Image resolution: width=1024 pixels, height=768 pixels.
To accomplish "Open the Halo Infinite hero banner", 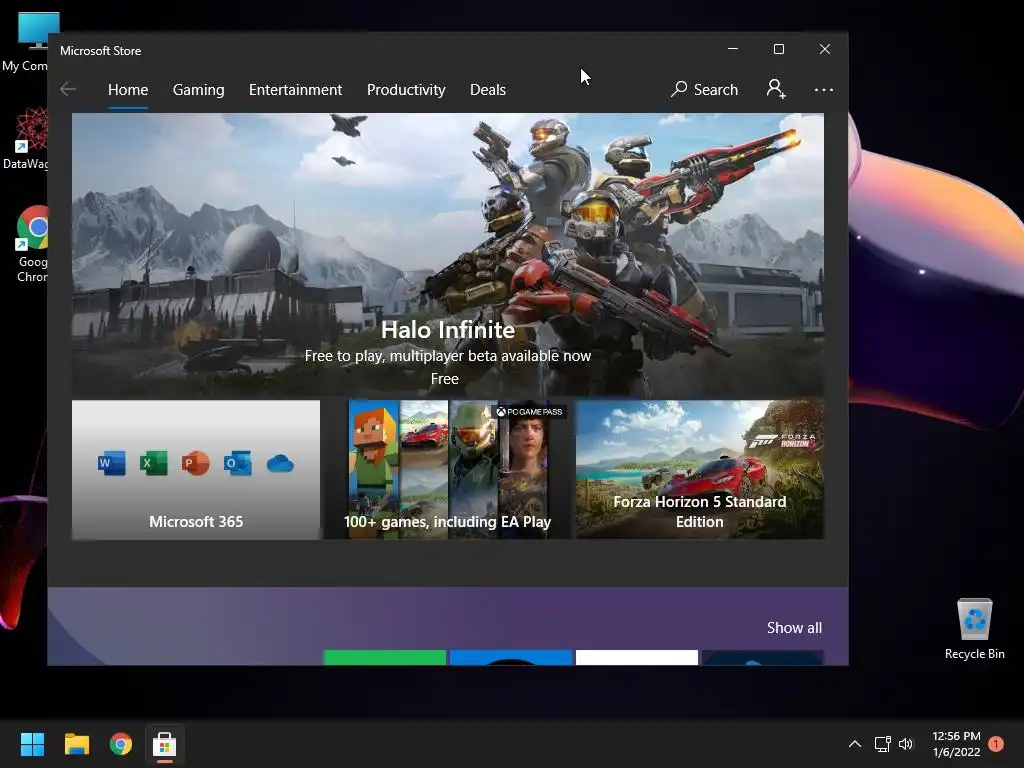I will [448, 255].
